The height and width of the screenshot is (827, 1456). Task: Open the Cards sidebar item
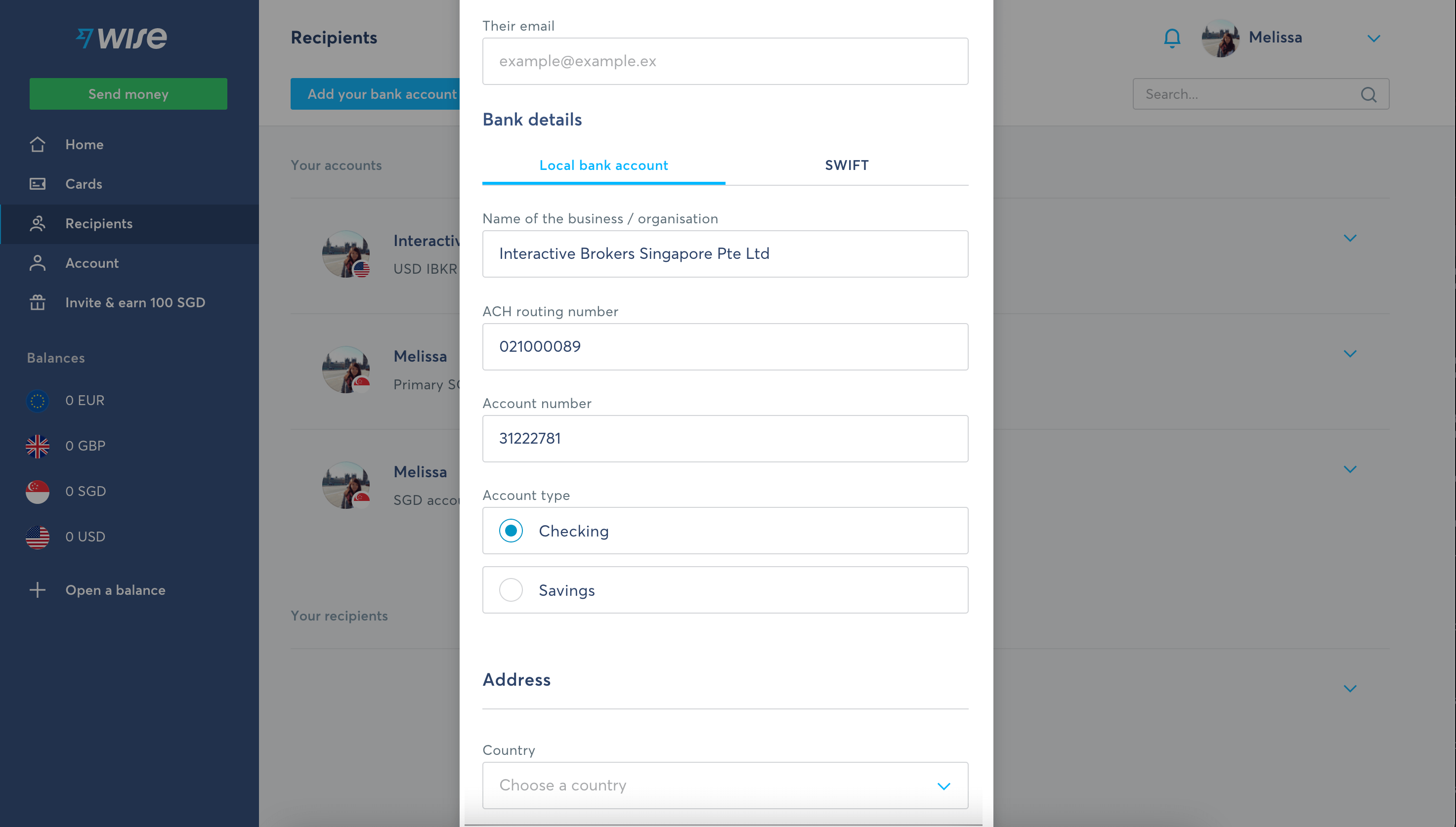[x=129, y=184]
